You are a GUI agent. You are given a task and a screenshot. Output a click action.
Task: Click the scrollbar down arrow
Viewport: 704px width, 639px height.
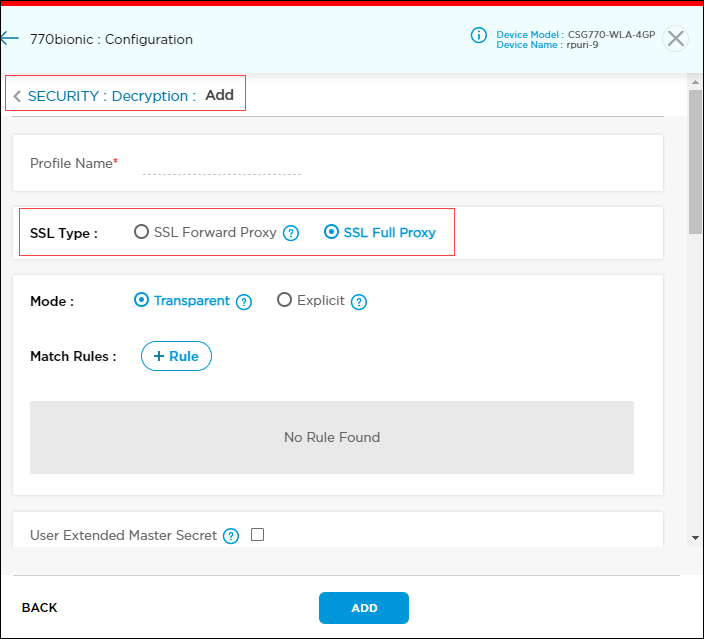[x=696, y=538]
